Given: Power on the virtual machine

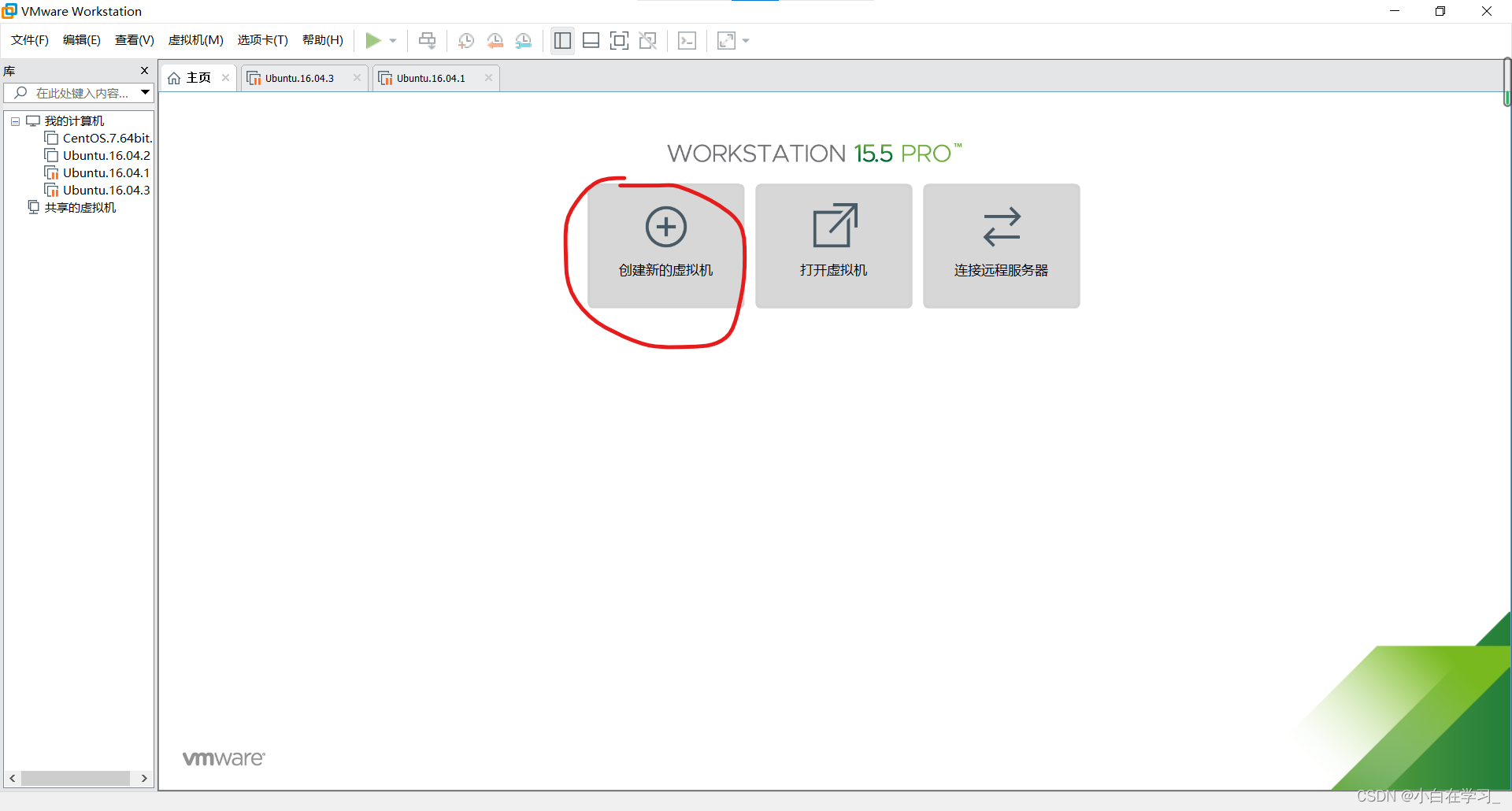Looking at the screenshot, I should (374, 40).
